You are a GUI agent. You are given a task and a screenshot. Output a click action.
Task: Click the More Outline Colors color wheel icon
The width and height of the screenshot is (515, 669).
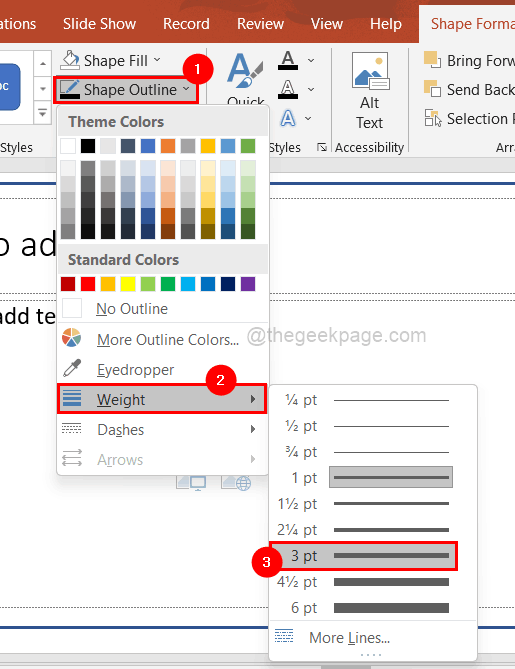(72, 338)
